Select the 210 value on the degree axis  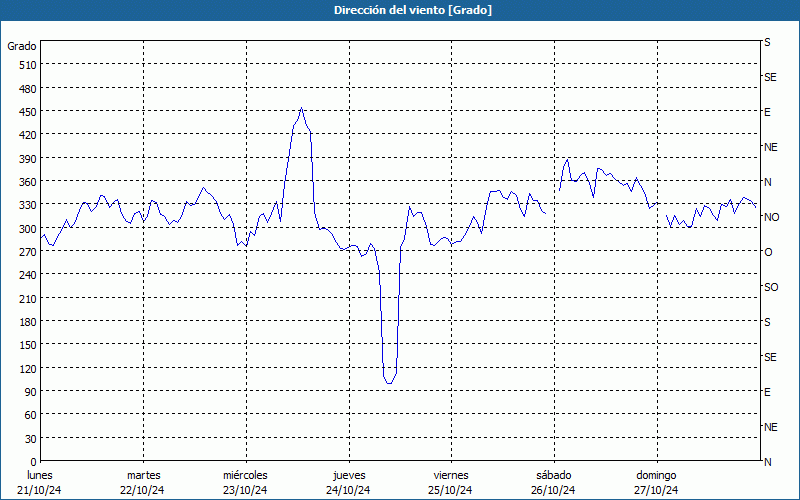coord(28,298)
